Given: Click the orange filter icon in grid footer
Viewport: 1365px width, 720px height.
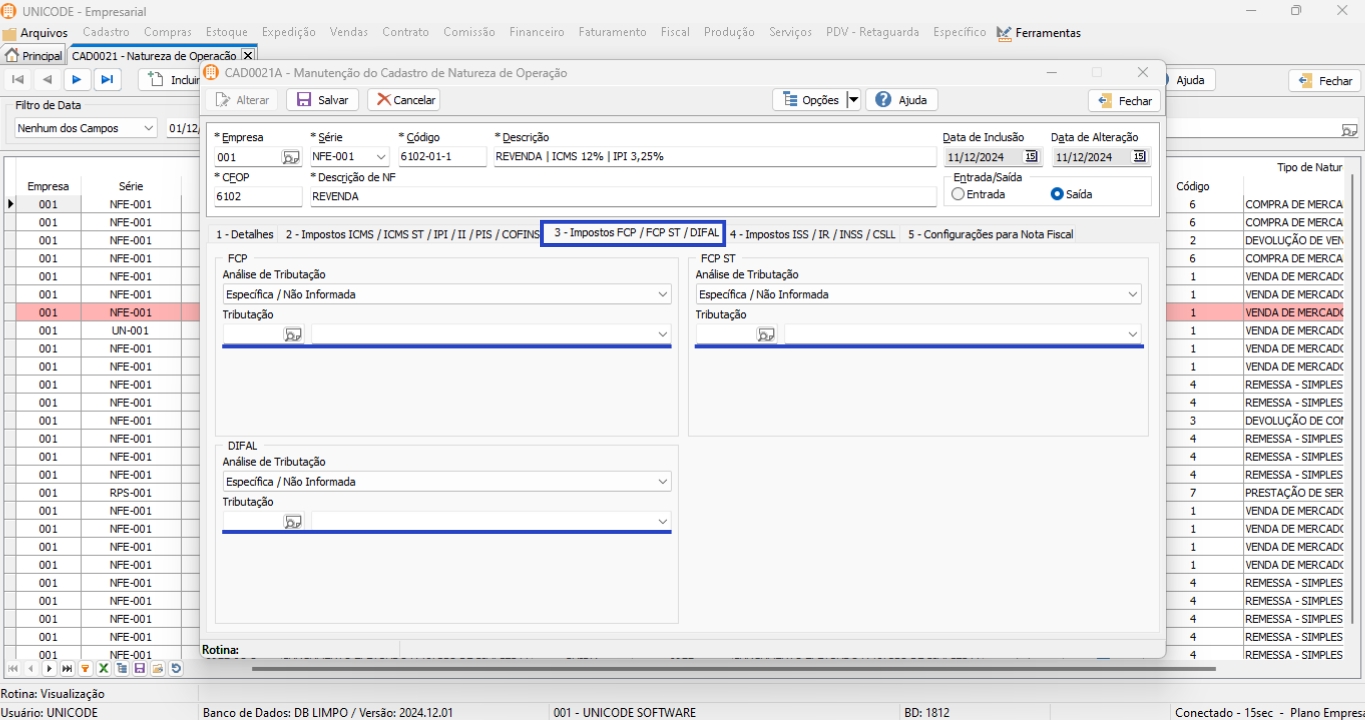Looking at the screenshot, I should click(x=85, y=669).
